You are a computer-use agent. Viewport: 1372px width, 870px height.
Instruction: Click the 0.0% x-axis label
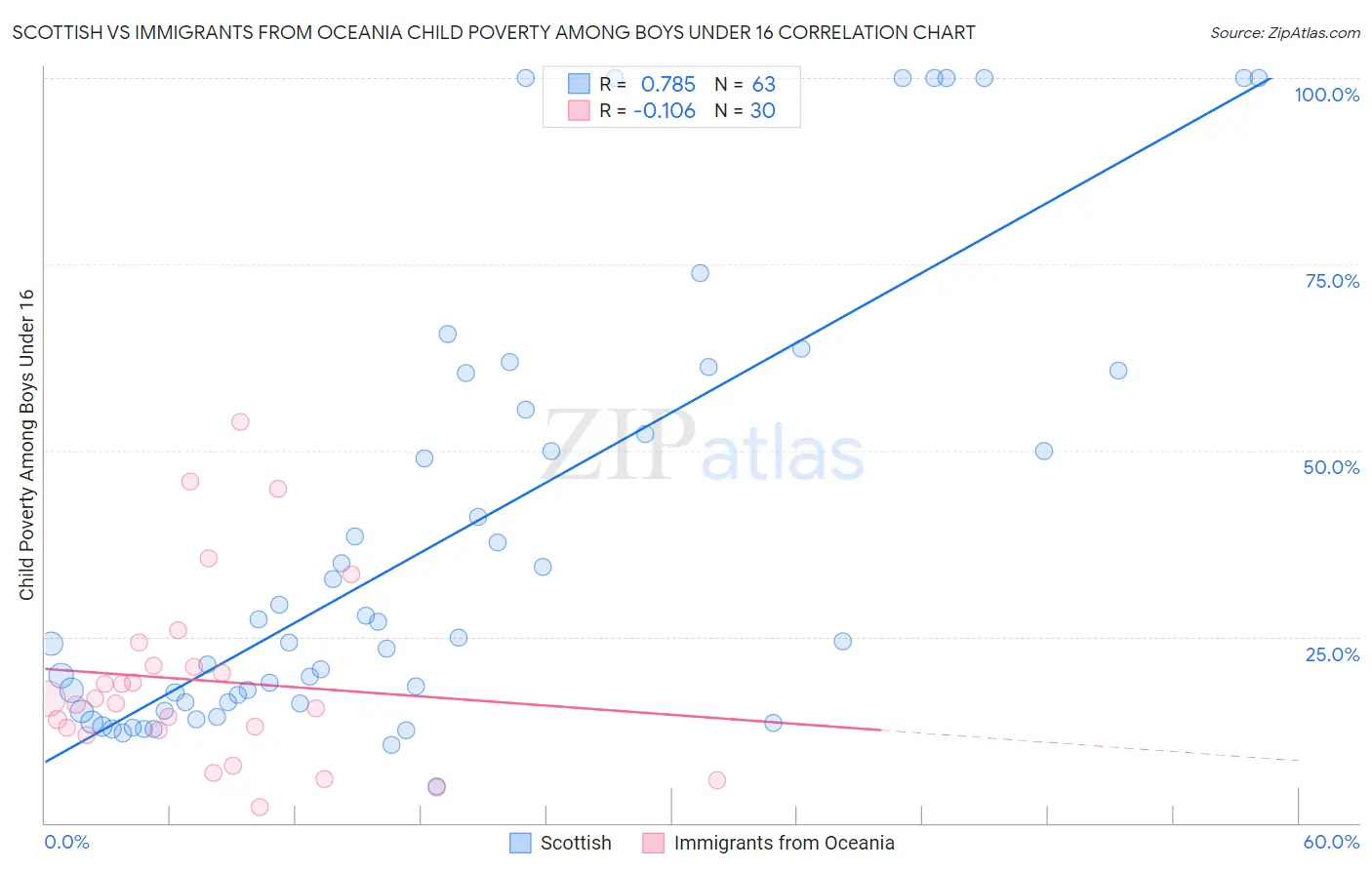(x=66, y=842)
